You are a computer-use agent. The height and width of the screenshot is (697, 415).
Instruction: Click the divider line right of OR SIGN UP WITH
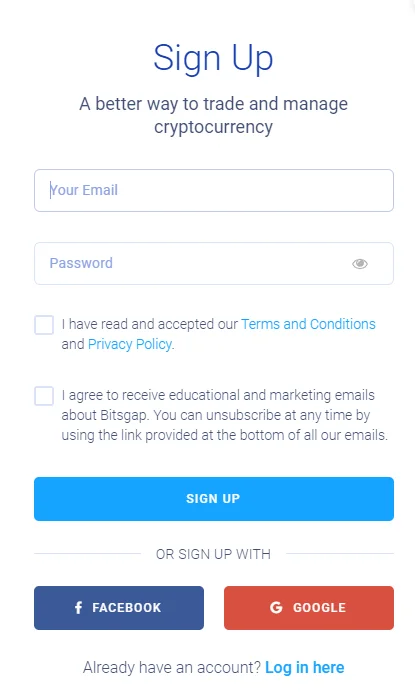(x=340, y=554)
